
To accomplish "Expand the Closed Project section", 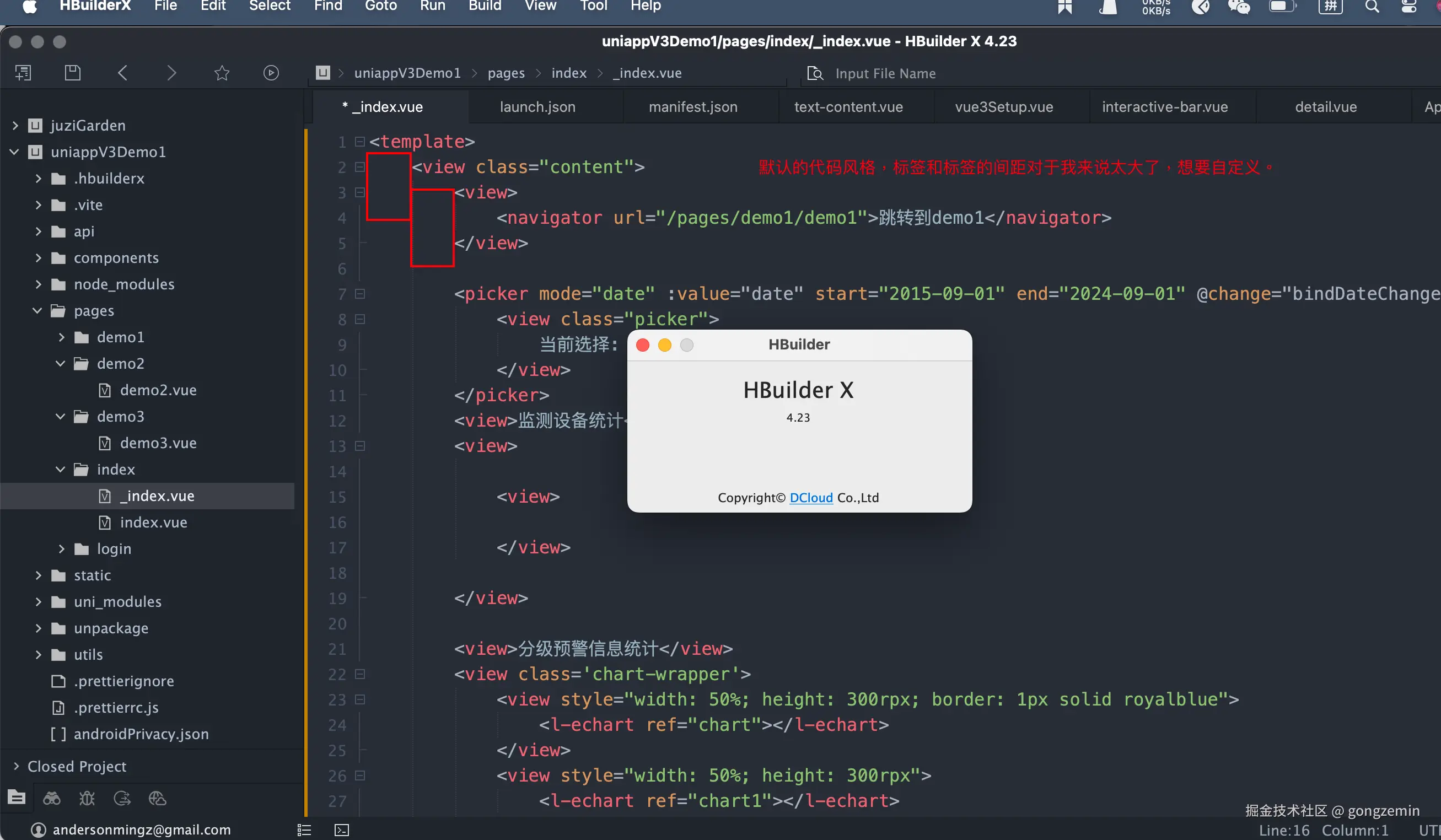I will pos(16,766).
